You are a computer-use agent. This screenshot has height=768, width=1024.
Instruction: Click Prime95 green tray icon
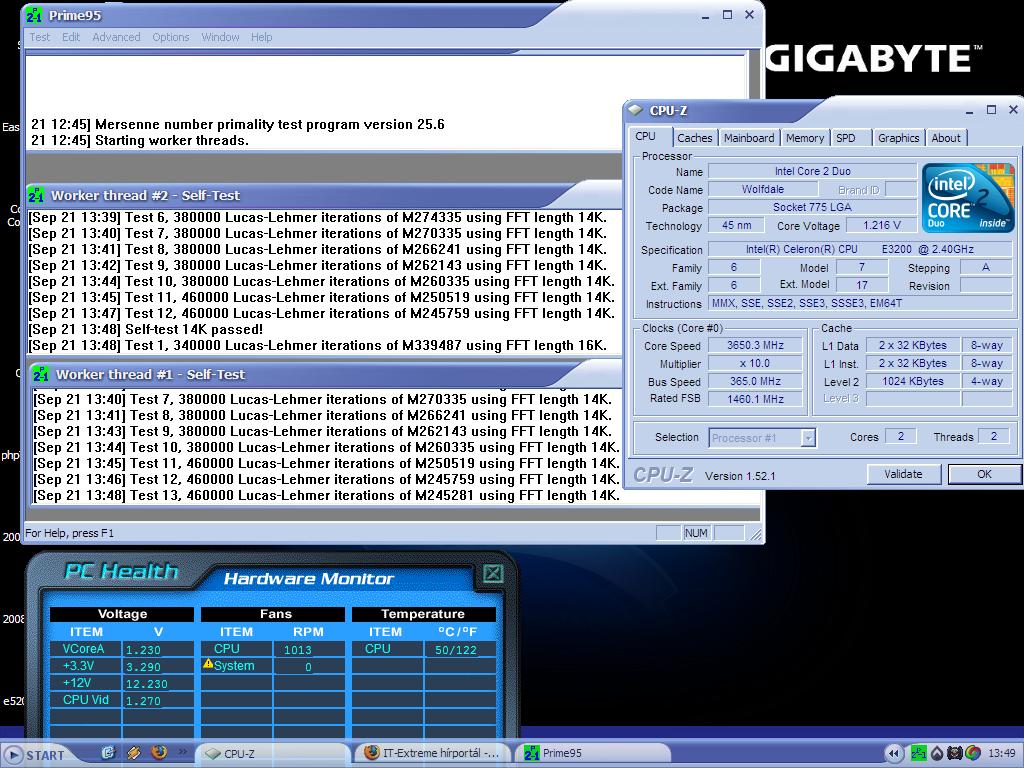(918, 753)
